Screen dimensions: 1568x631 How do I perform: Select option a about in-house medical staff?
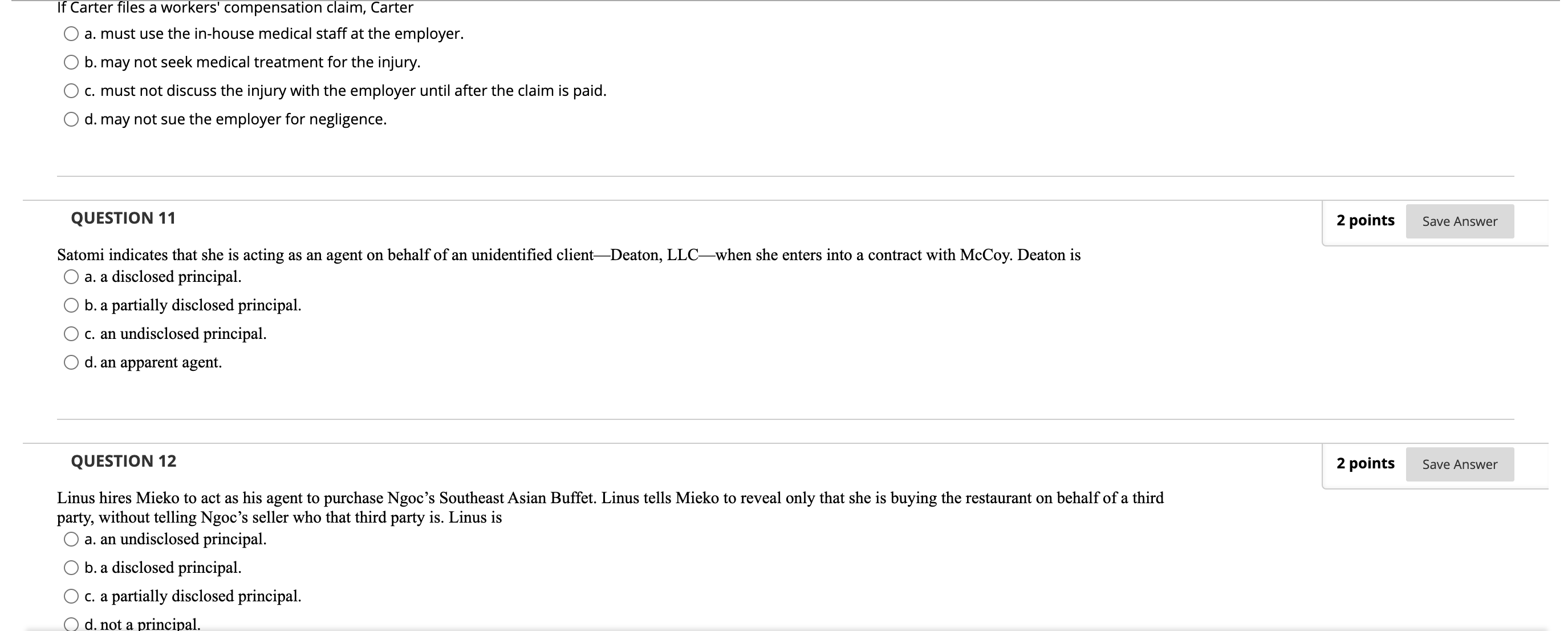[x=71, y=34]
